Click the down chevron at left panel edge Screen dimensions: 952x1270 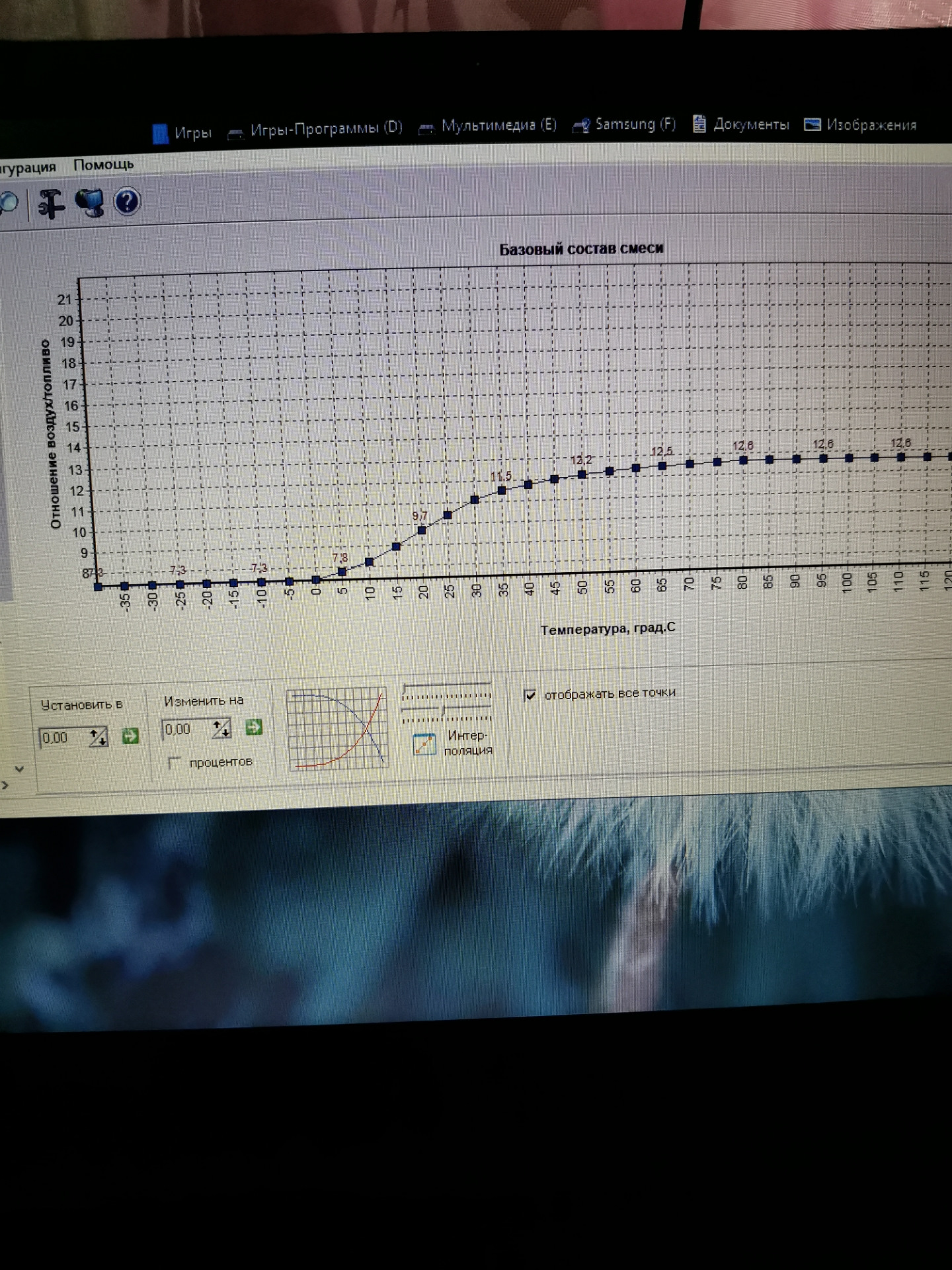click(19, 769)
